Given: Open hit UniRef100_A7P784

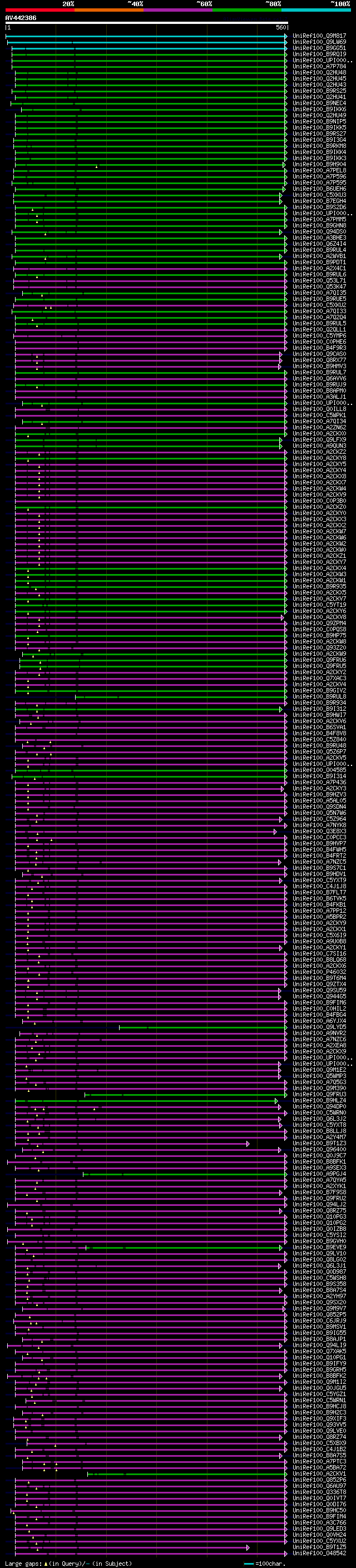Looking at the screenshot, I should [319, 66].
